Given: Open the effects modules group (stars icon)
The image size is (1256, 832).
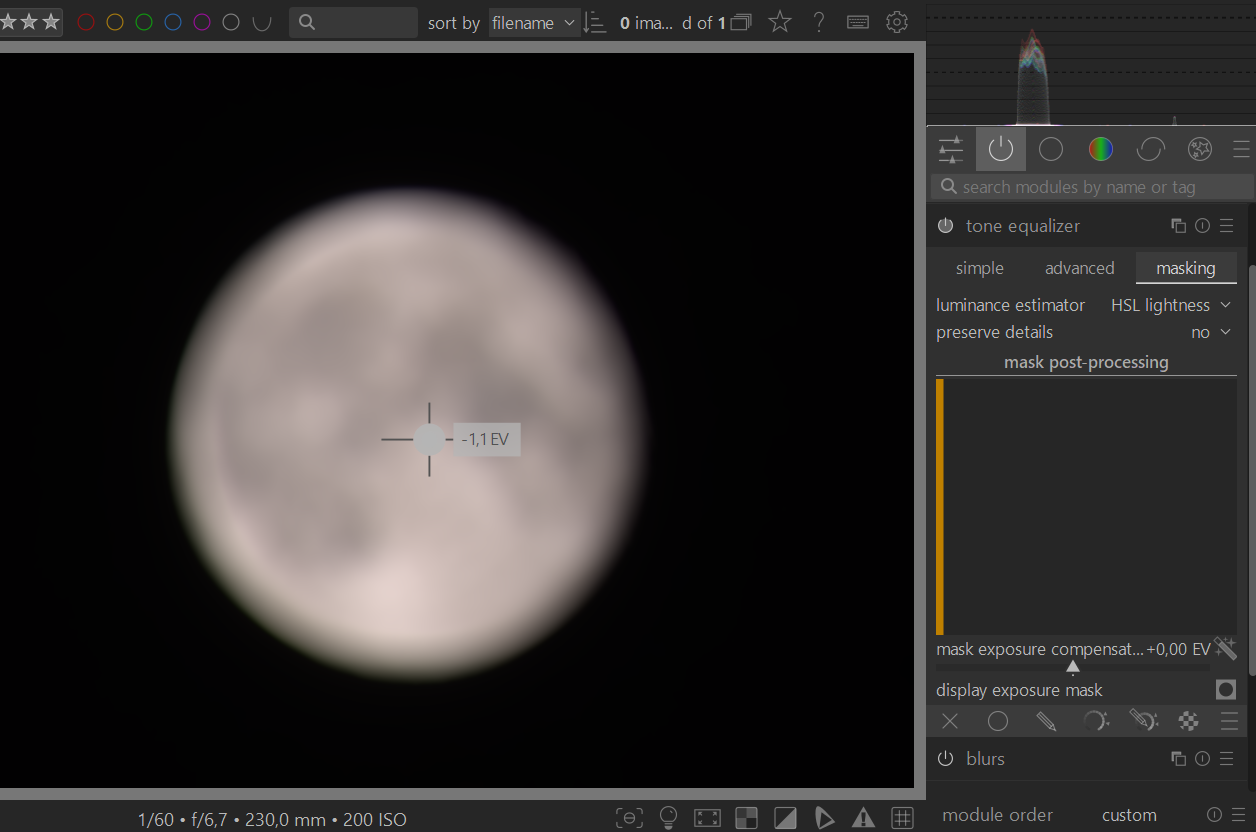Looking at the screenshot, I should click(1199, 150).
